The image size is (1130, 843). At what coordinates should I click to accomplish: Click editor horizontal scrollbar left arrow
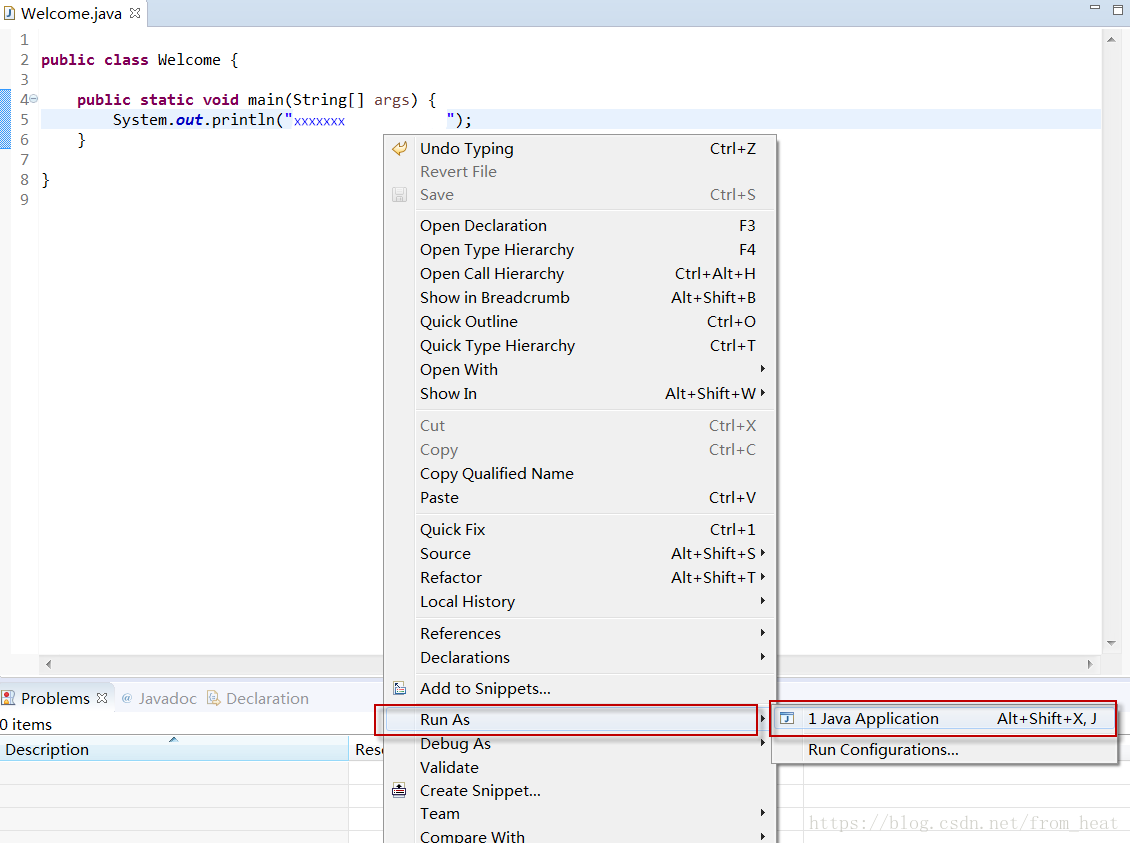click(48, 664)
